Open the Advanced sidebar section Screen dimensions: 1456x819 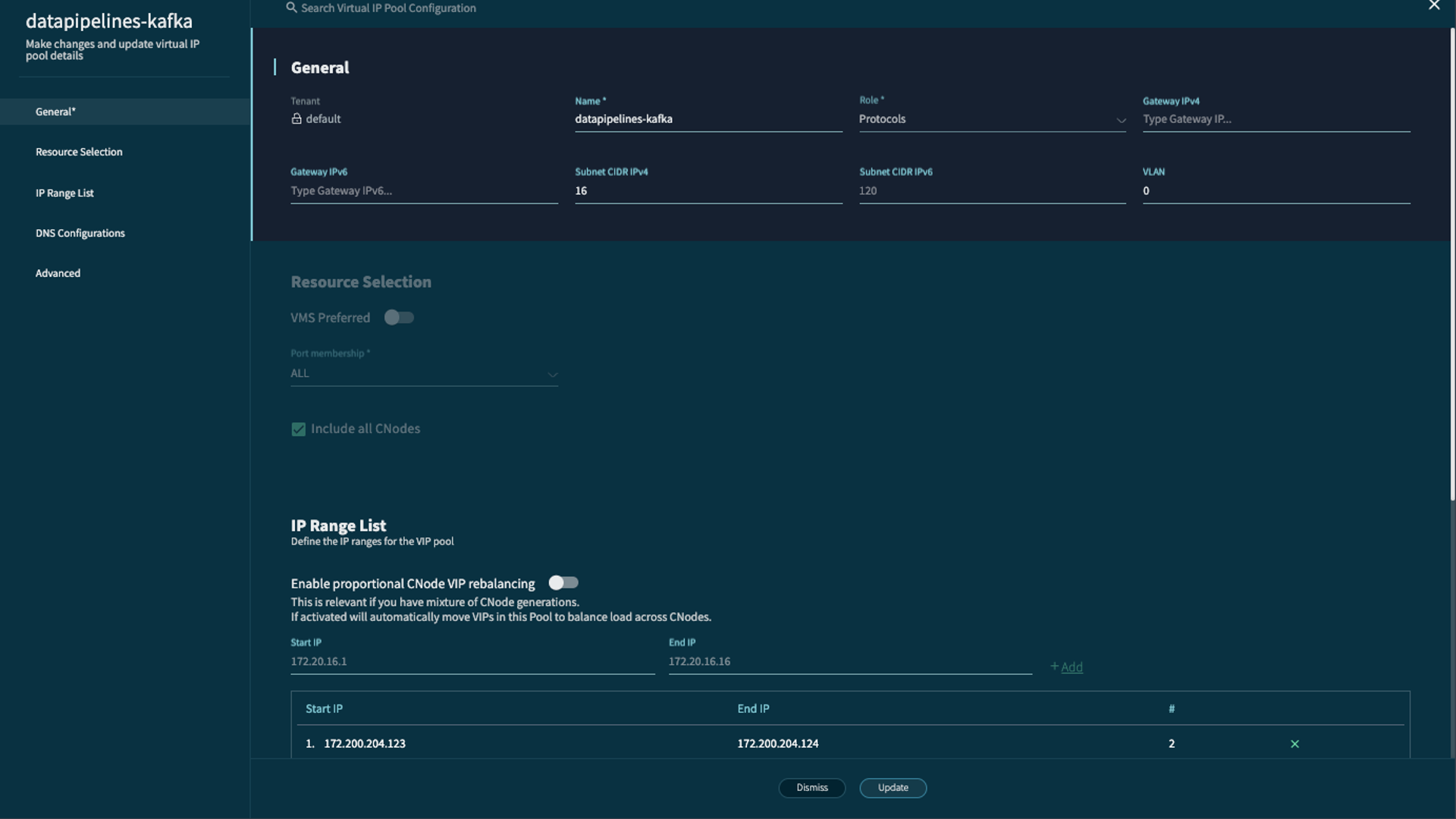58,273
